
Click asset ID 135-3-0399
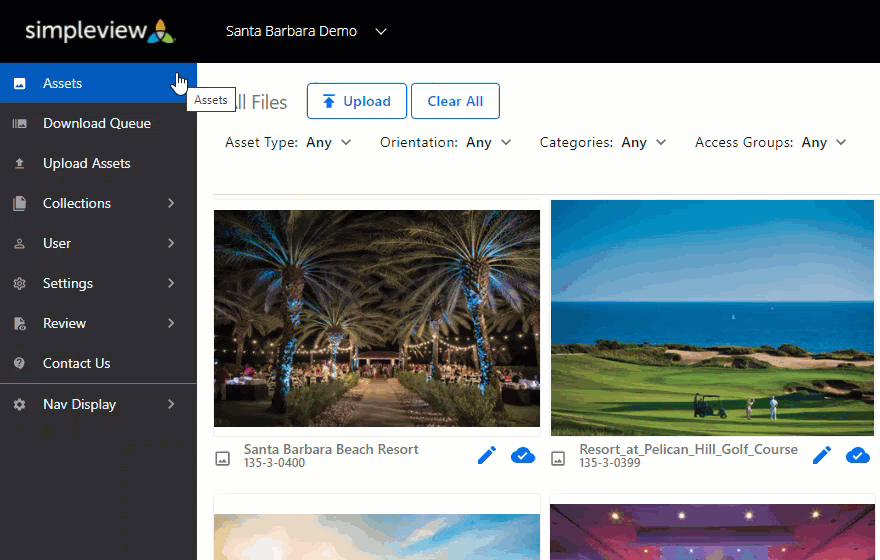tap(610, 463)
